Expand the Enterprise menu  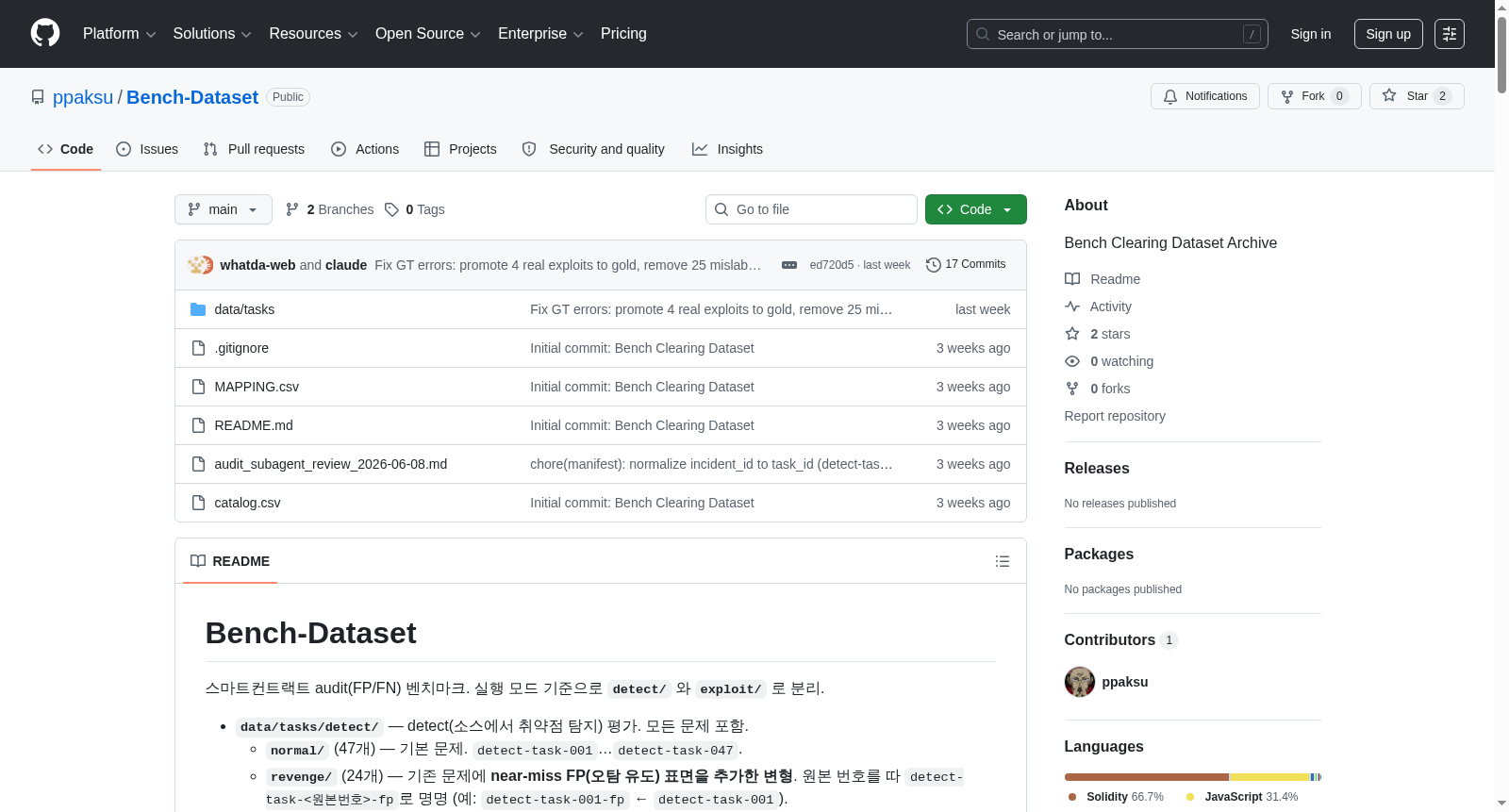[540, 34]
